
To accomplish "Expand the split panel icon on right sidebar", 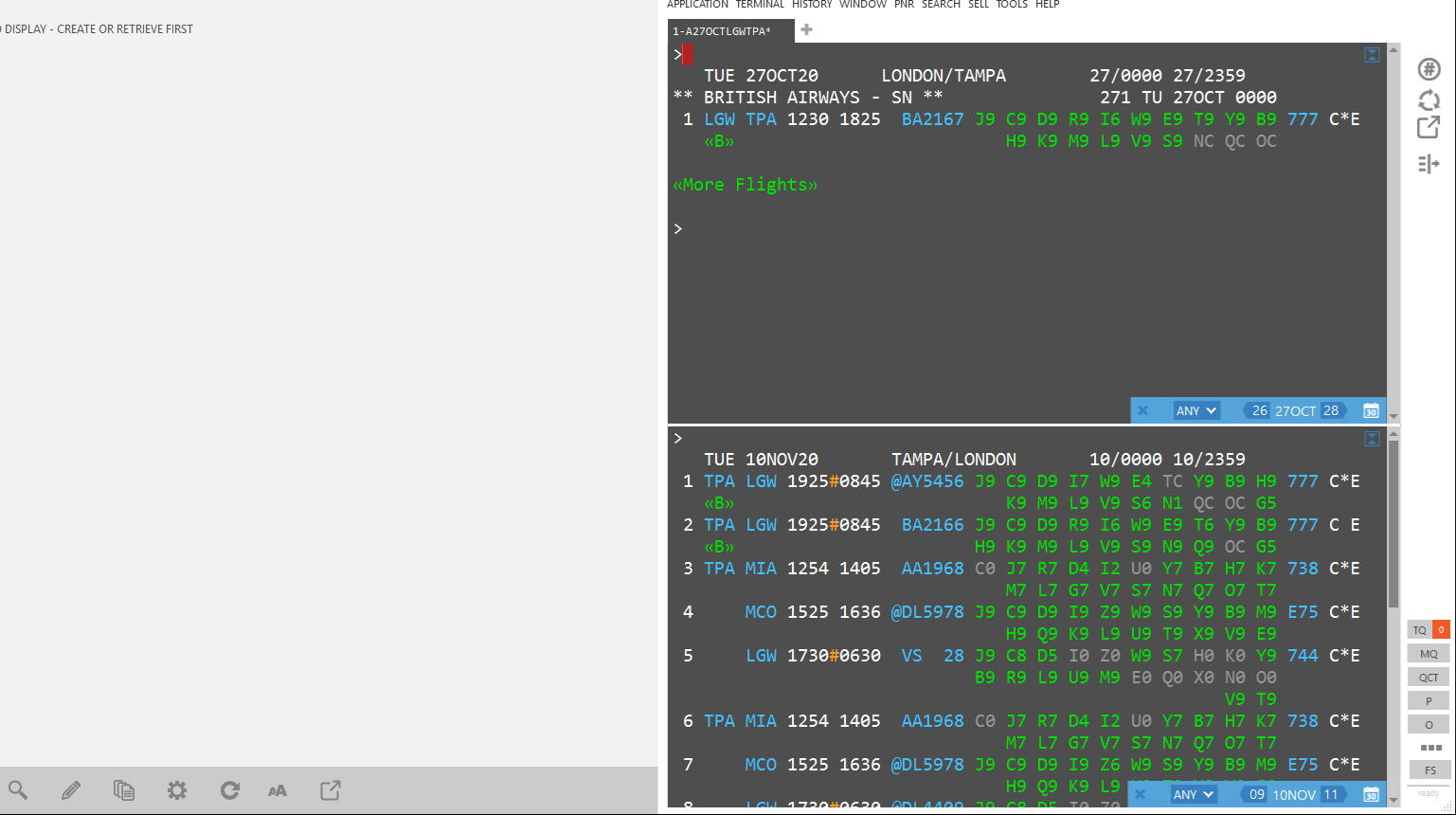I will 1429,164.
